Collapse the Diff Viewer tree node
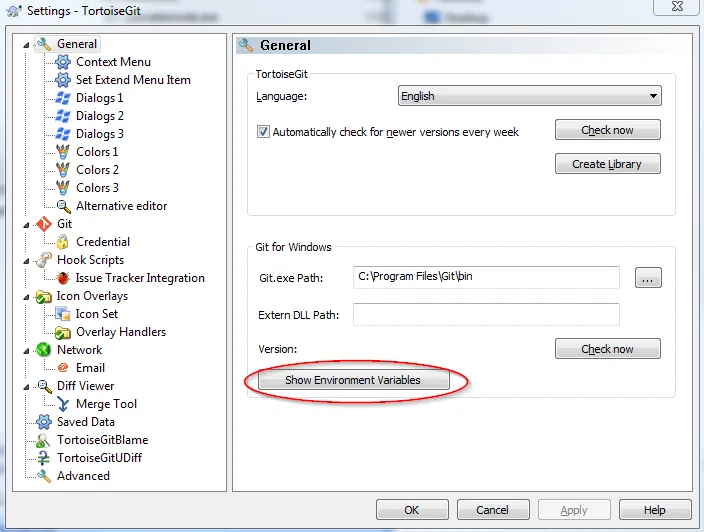704x532 pixels. click(x=26, y=387)
